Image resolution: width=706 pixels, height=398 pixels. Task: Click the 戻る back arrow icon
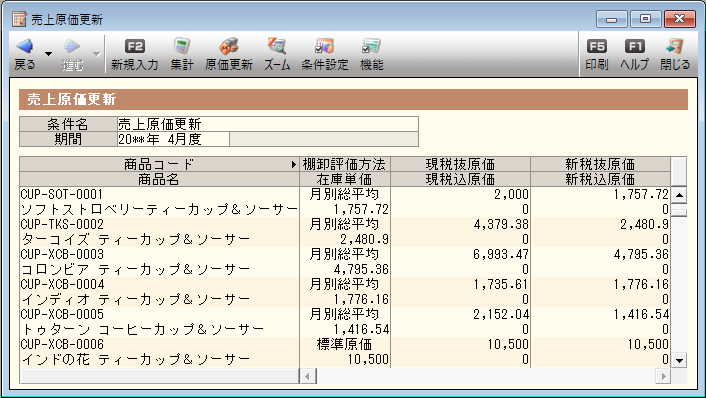[x=25, y=46]
